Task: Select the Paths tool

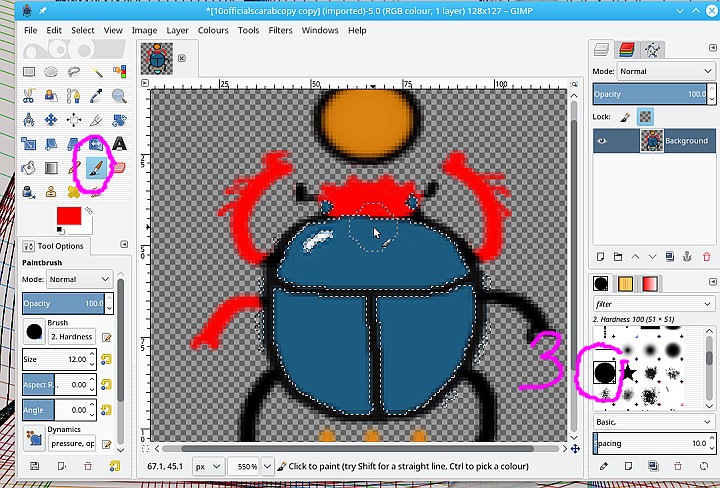Action: [x=73, y=95]
